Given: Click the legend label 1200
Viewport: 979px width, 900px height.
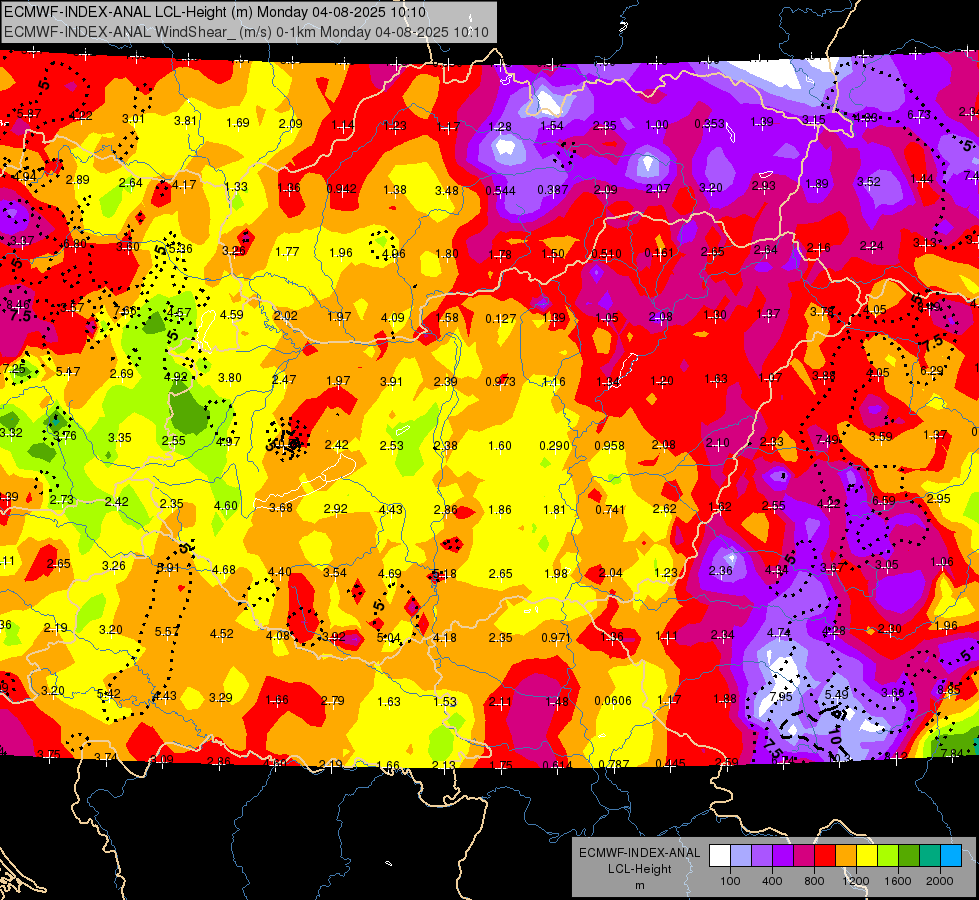Looking at the screenshot, I should click(856, 881).
